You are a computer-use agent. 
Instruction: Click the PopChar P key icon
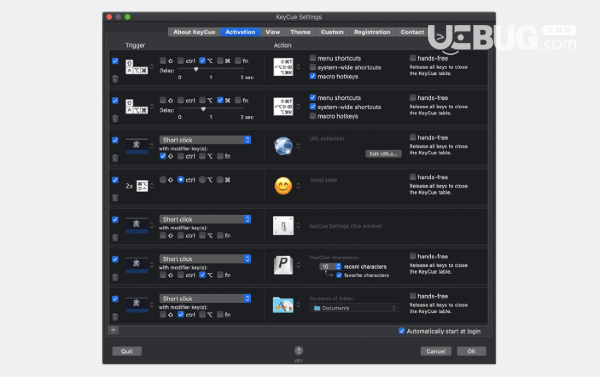tap(283, 265)
